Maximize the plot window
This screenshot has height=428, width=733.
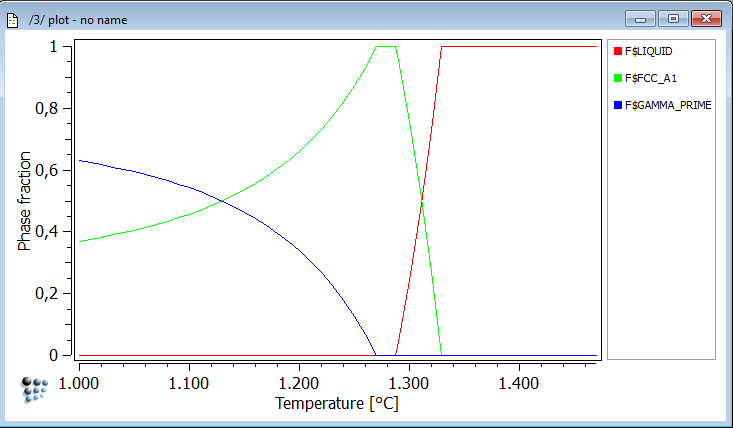click(672, 18)
